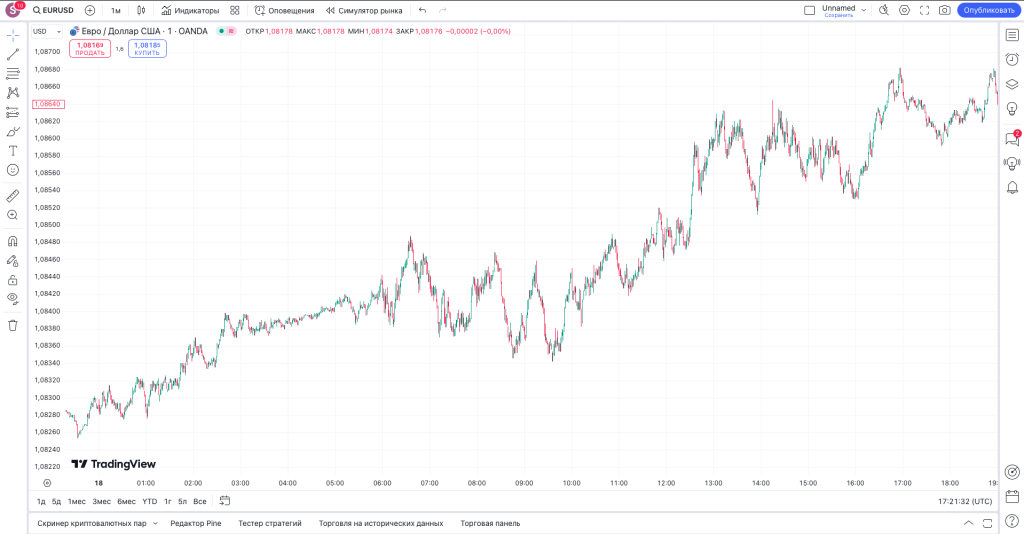
Task: Select the 6мес date range
Action: coord(126,501)
